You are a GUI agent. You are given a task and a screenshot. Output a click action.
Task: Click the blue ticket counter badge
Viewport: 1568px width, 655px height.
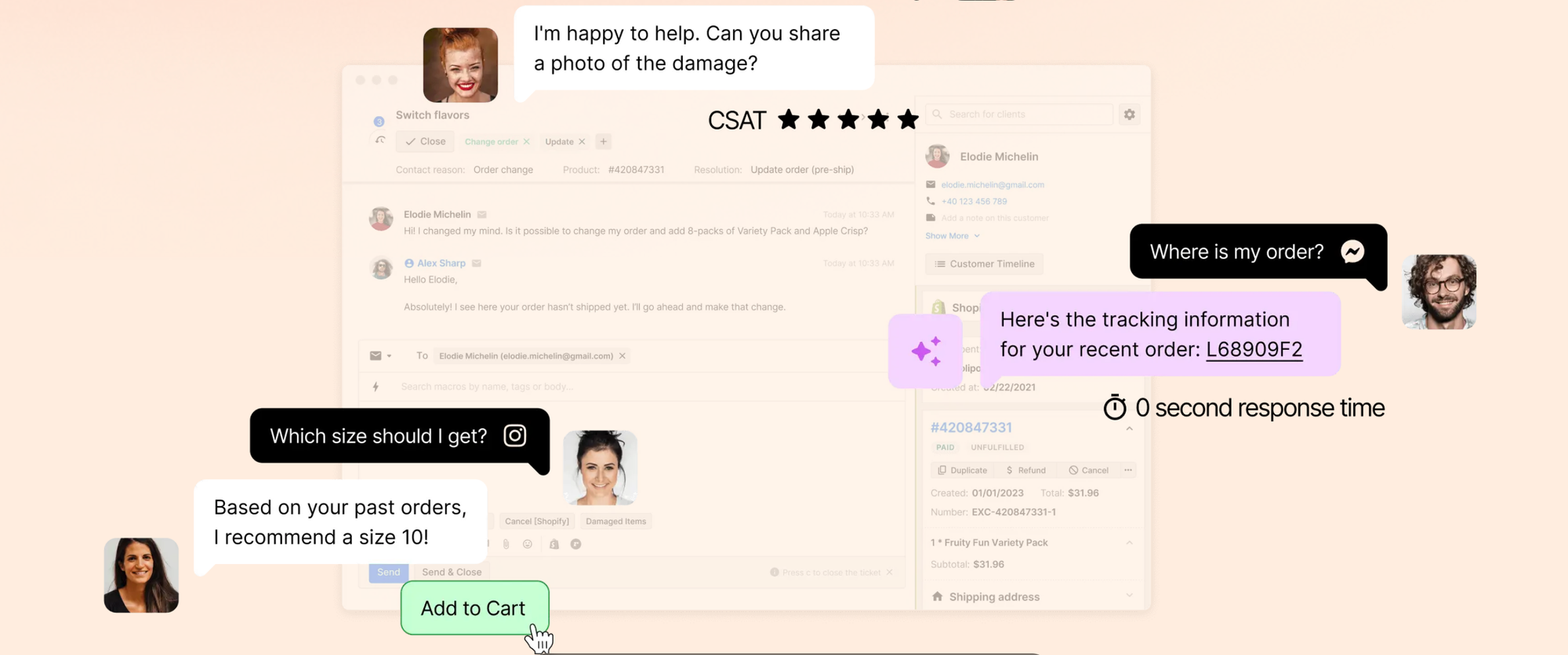tap(379, 122)
